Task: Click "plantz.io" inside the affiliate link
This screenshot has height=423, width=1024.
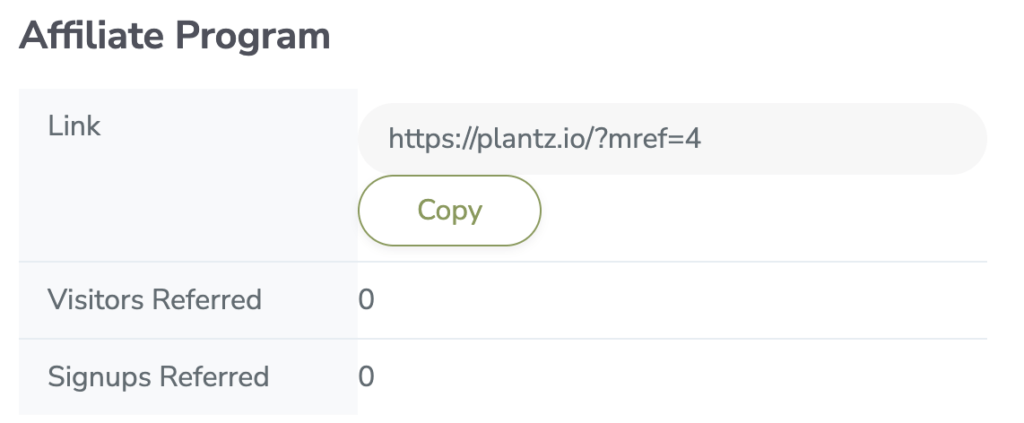Action: point(517,139)
